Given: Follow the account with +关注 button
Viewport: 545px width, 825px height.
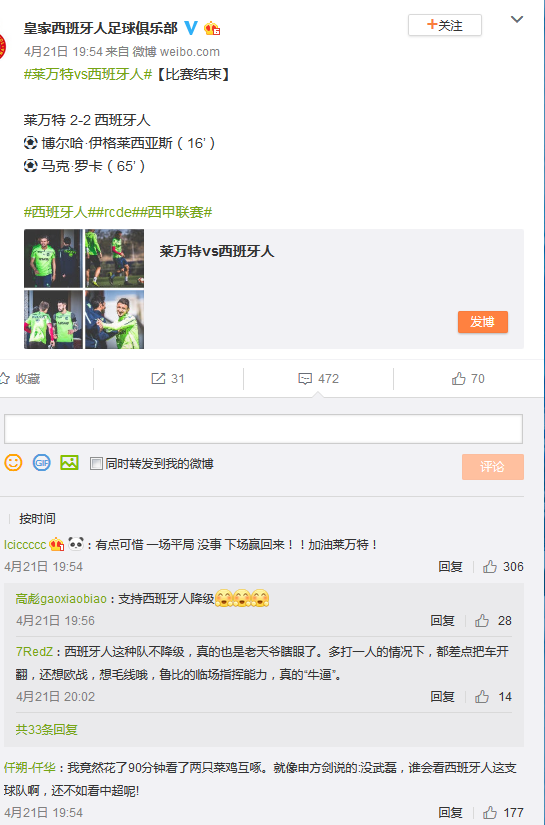Looking at the screenshot, I should (x=445, y=25).
